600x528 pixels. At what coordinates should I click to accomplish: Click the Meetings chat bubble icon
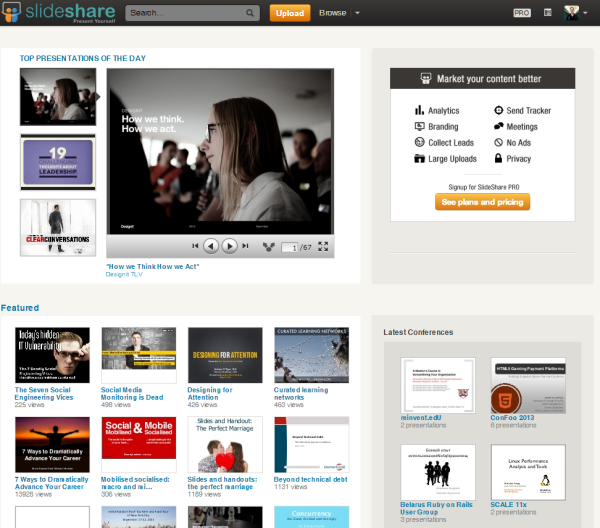tap(498, 126)
